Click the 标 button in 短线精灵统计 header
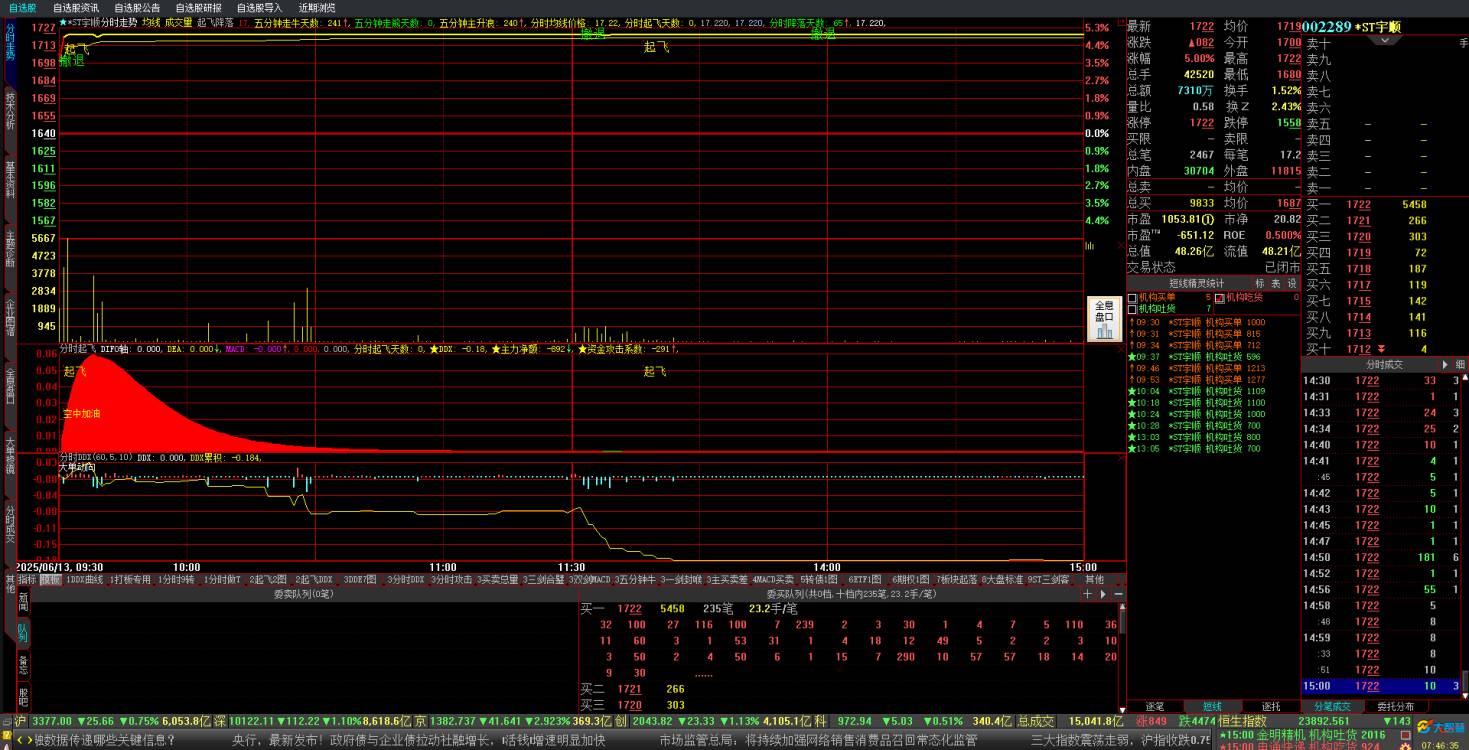 (x=1260, y=283)
